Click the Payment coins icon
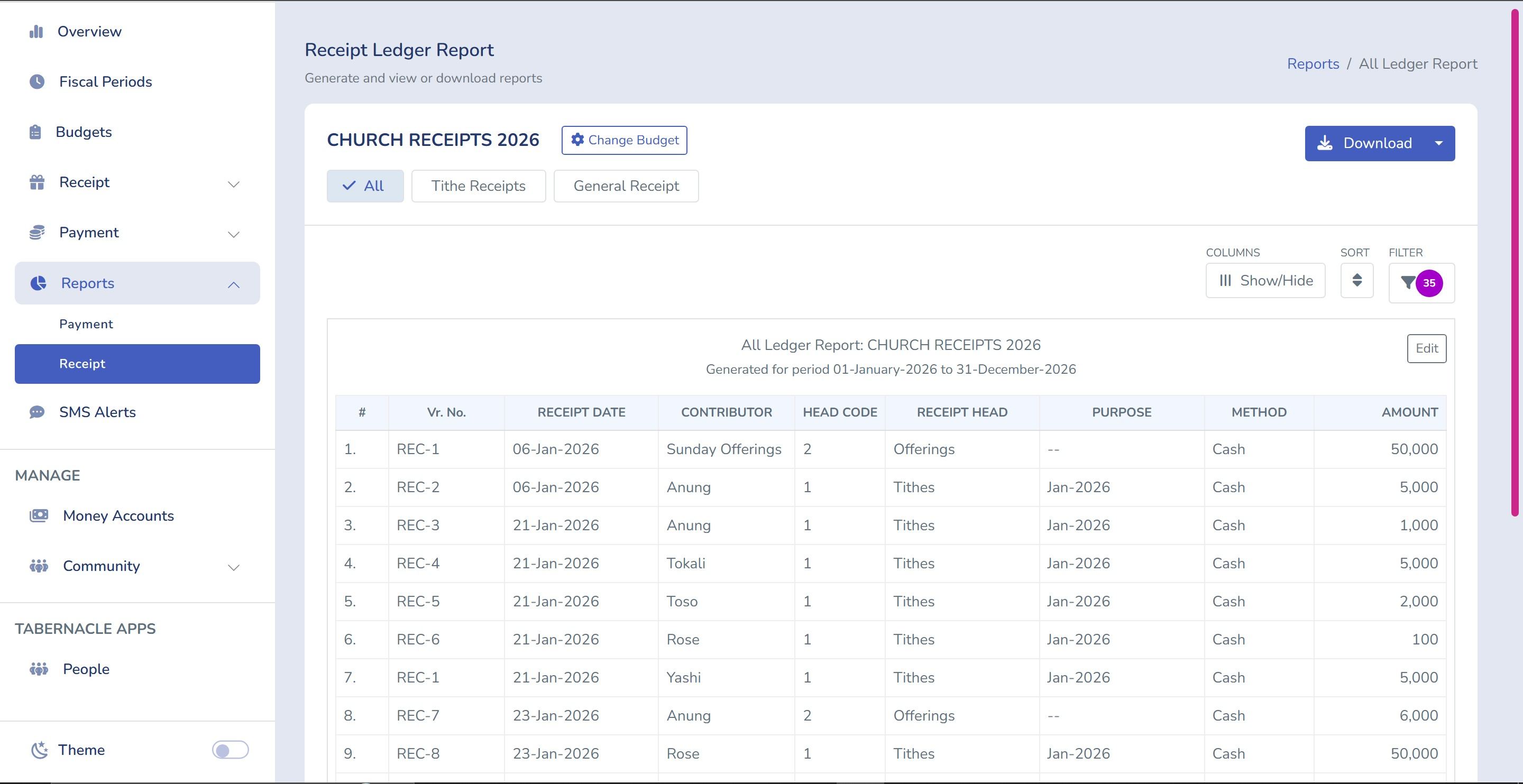Screen dimensions: 1523x784 [x=36, y=233]
